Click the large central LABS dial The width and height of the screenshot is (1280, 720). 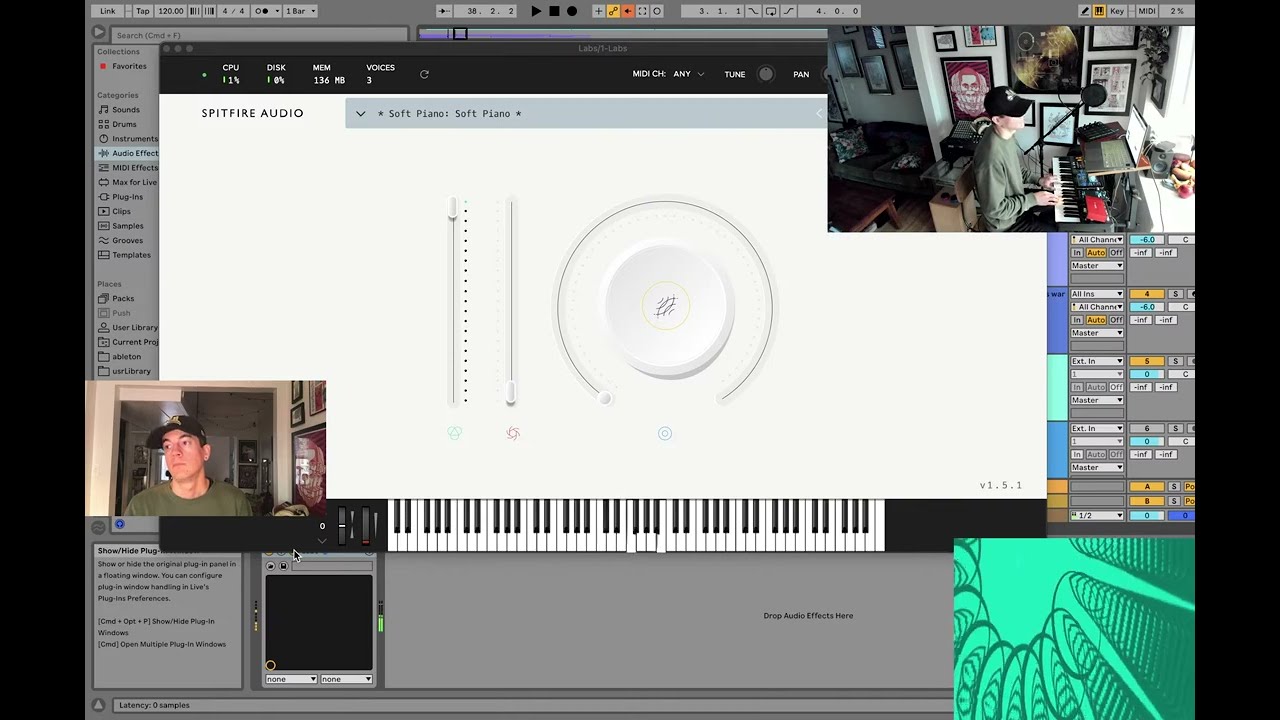[665, 307]
